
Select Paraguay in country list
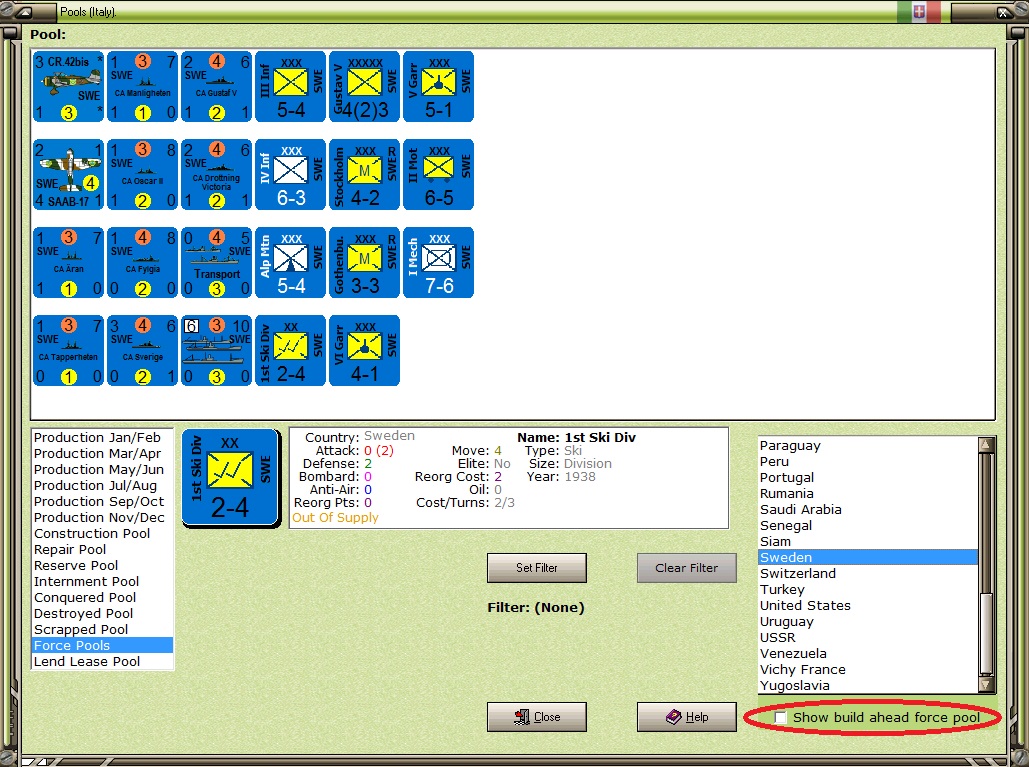(868, 446)
